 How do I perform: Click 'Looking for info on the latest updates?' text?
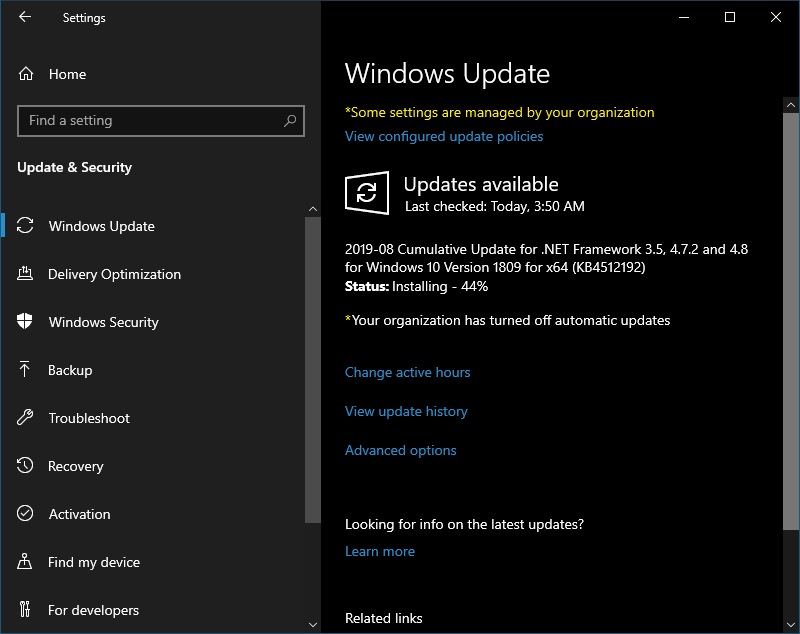[464, 524]
